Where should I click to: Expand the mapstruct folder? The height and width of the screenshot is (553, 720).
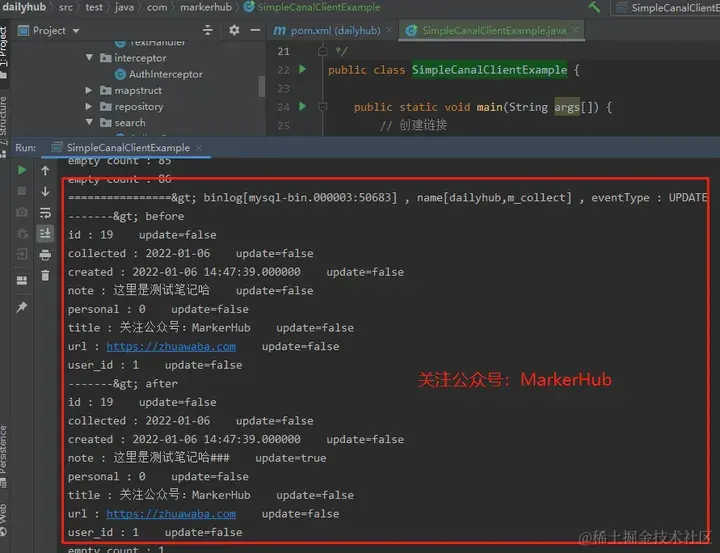pyautogui.click(x=89, y=90)
